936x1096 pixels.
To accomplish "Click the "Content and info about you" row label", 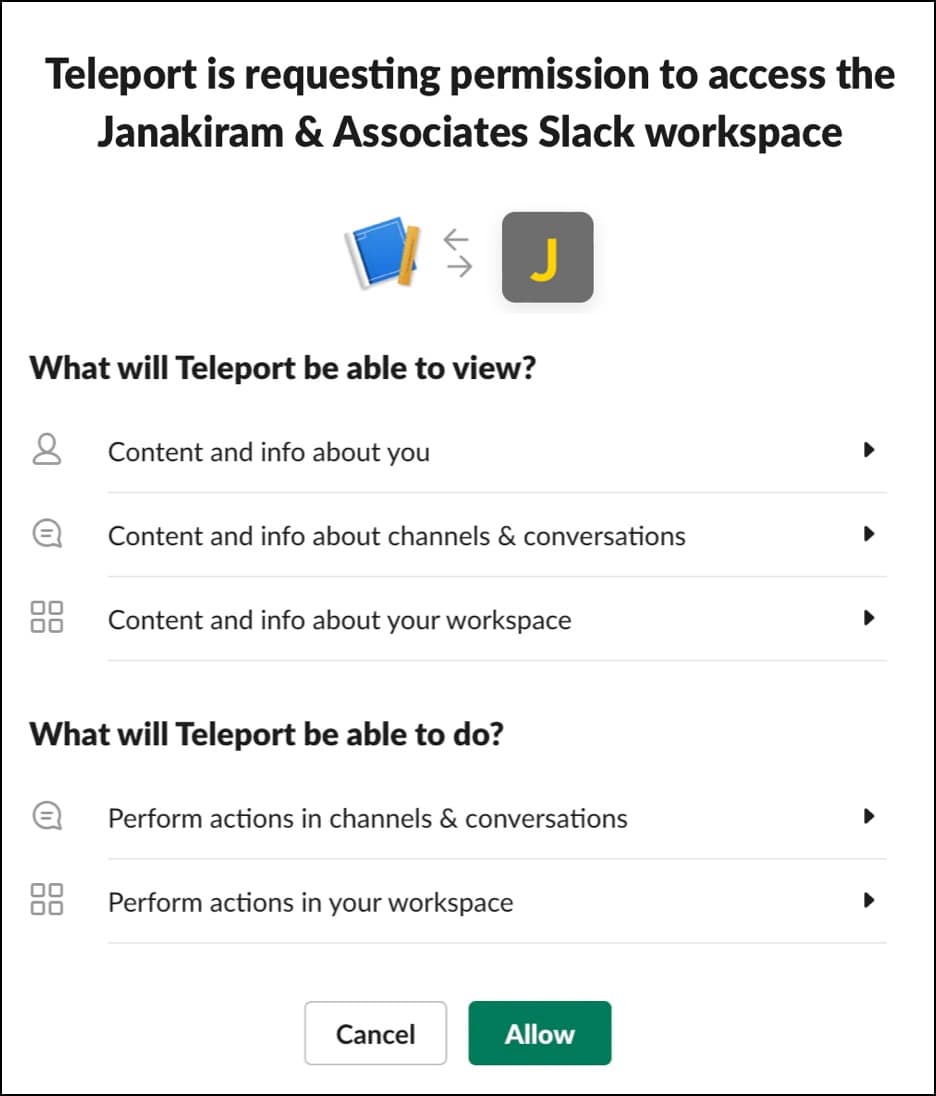I will point(268,451).
